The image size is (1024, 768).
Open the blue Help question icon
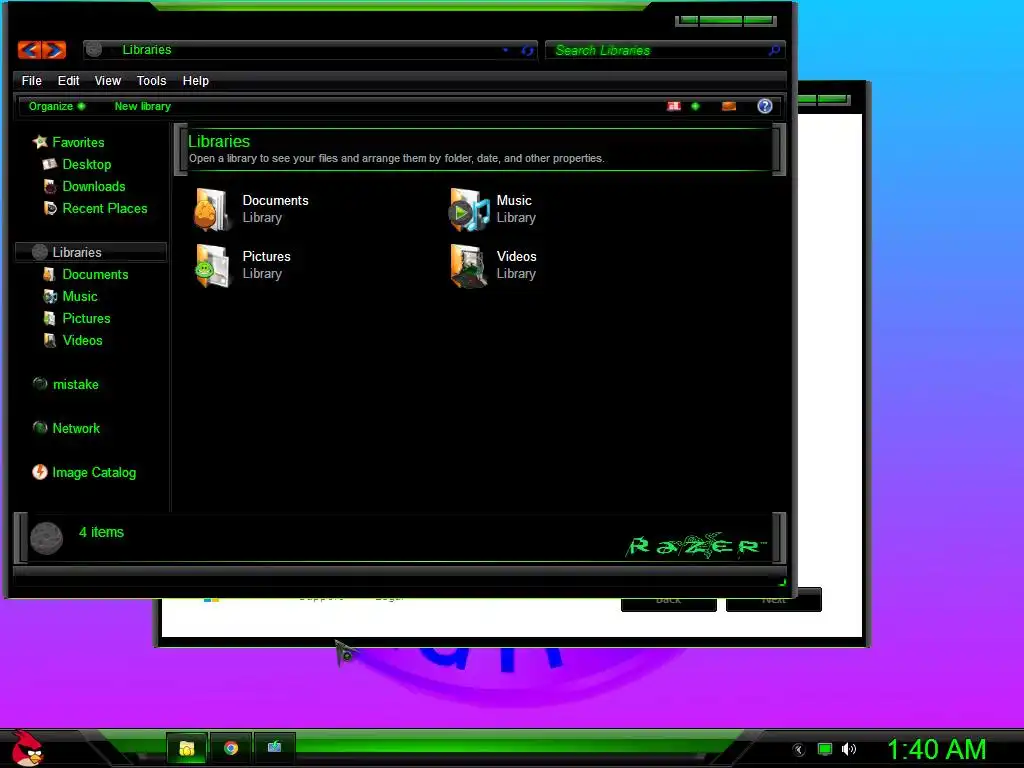click(765, 106)
